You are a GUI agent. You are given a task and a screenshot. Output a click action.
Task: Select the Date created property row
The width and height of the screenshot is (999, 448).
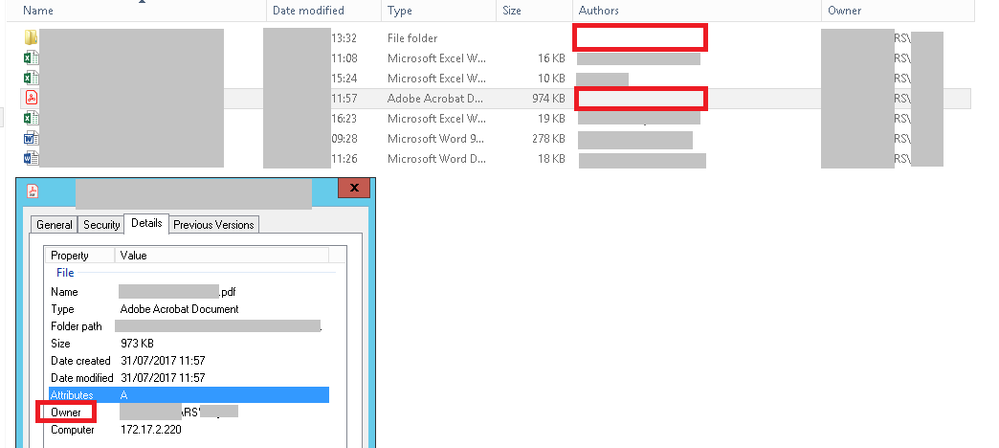[x=189, y=361]
